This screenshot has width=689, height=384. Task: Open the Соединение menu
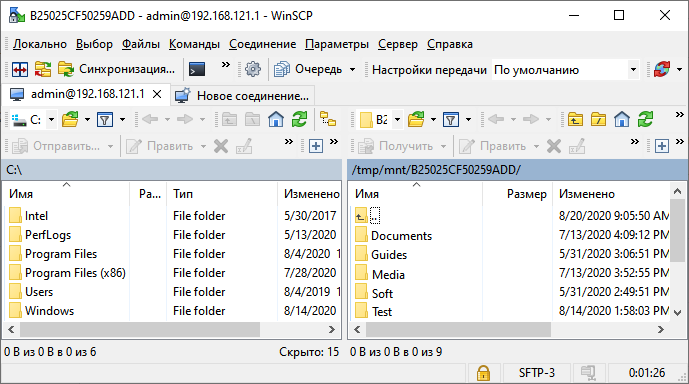point(262,44)
